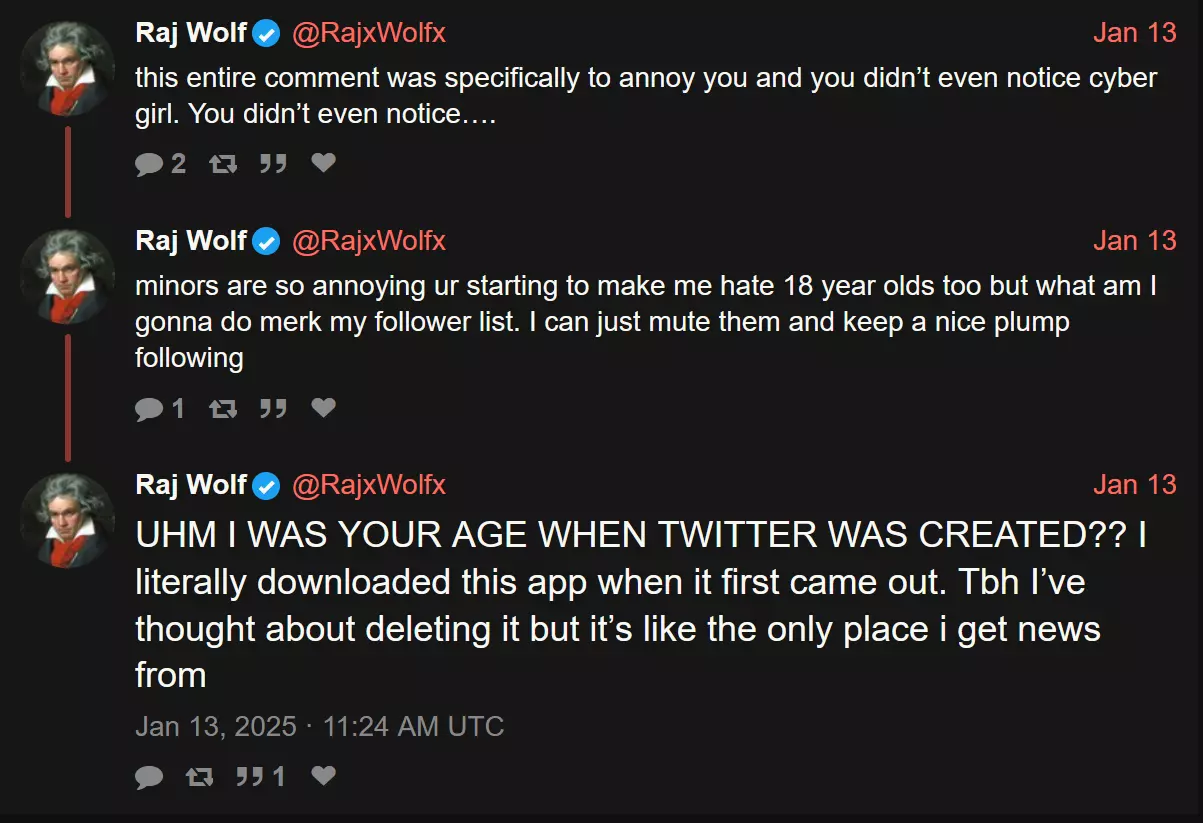The image size is (1203, 823).
Task: Open @RajxWolfx handle on second tweet
Action: point(369,241)
